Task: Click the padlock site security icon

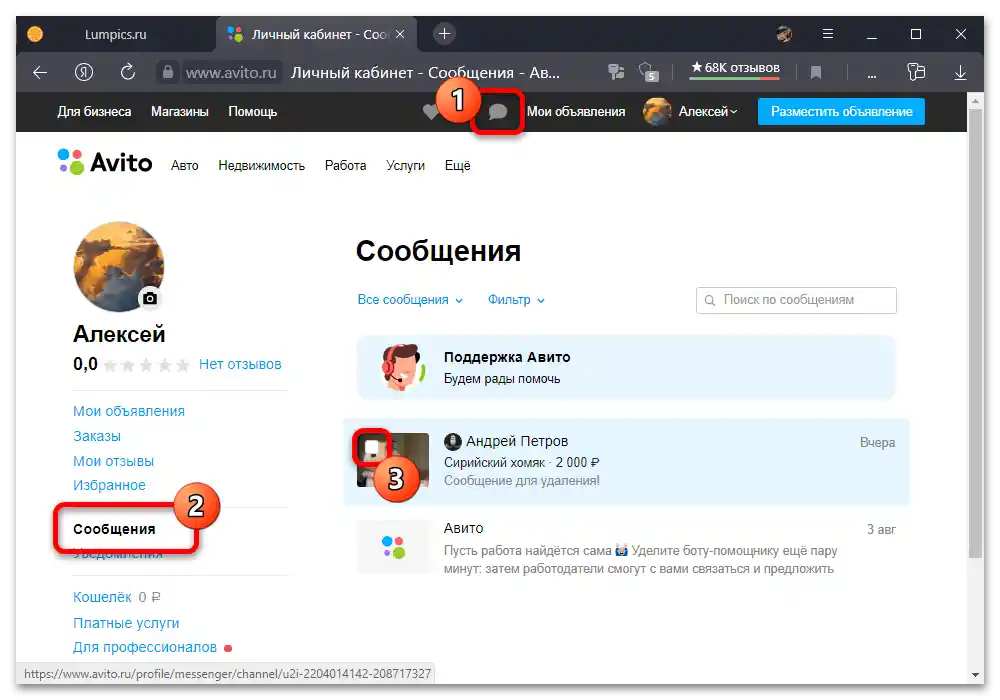Action: click(168, 72)
